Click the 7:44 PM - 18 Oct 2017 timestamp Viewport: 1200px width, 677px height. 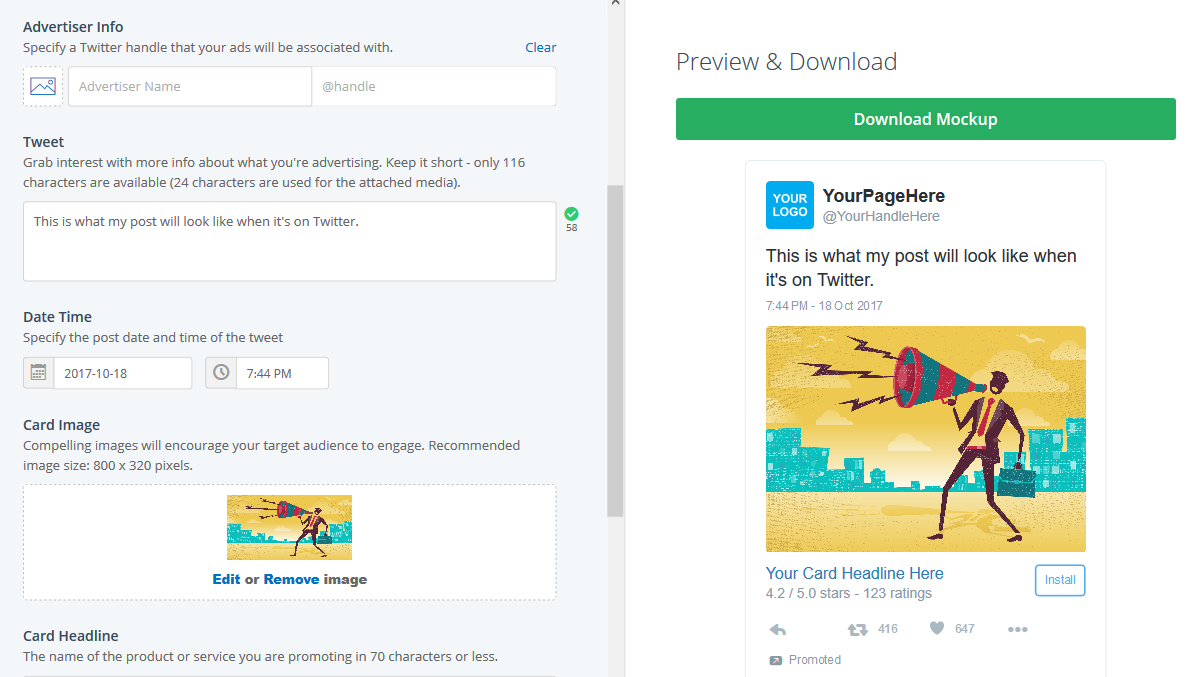tap(825, 306)
